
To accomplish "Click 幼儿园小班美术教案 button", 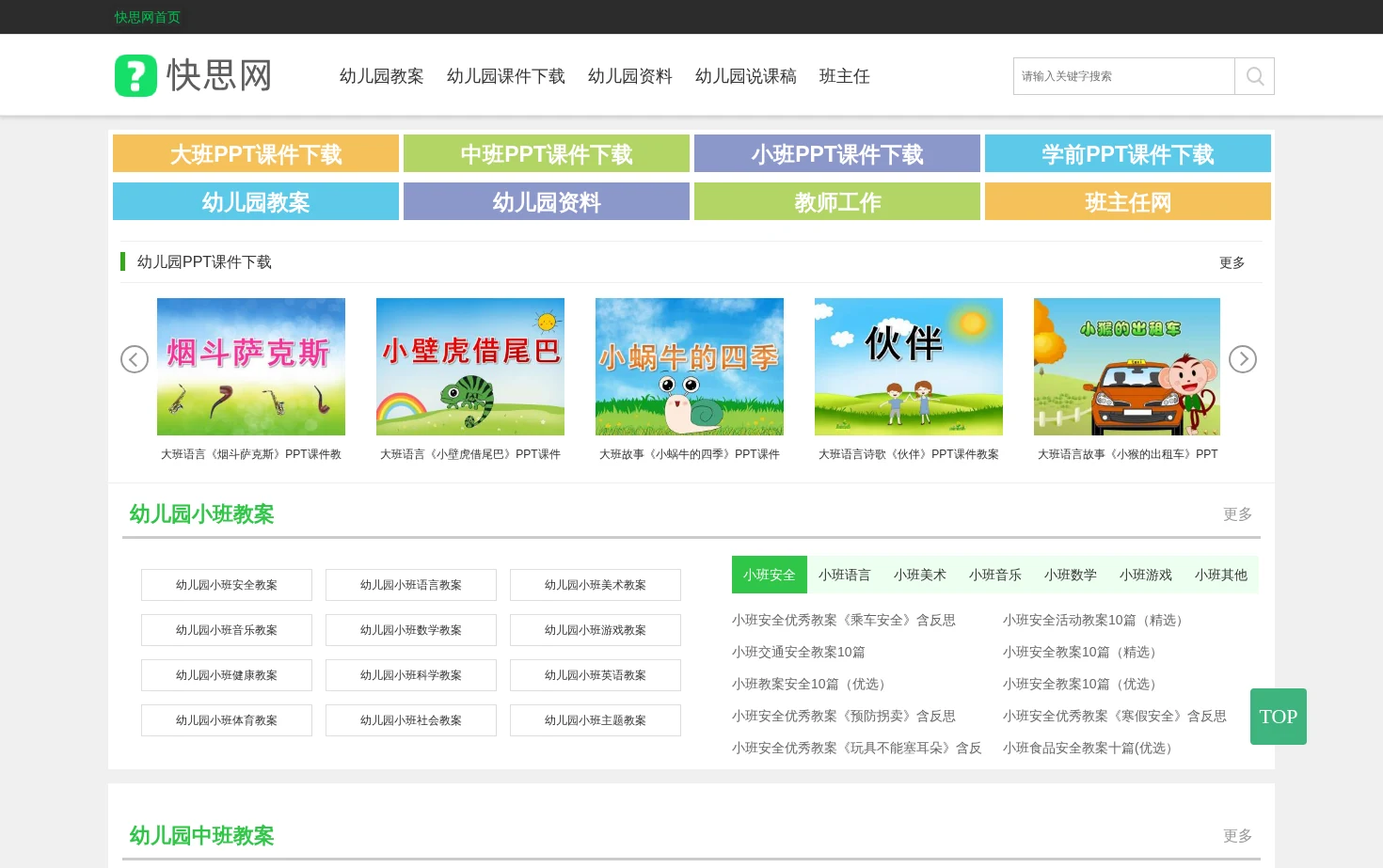I will pos(596,585).
